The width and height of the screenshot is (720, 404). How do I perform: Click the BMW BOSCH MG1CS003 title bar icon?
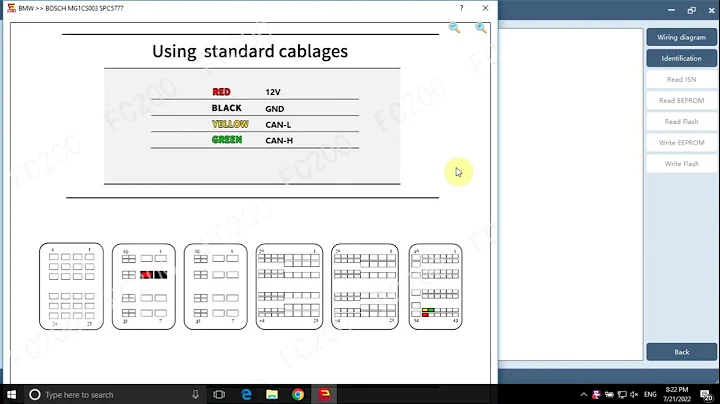click(11, 8)
